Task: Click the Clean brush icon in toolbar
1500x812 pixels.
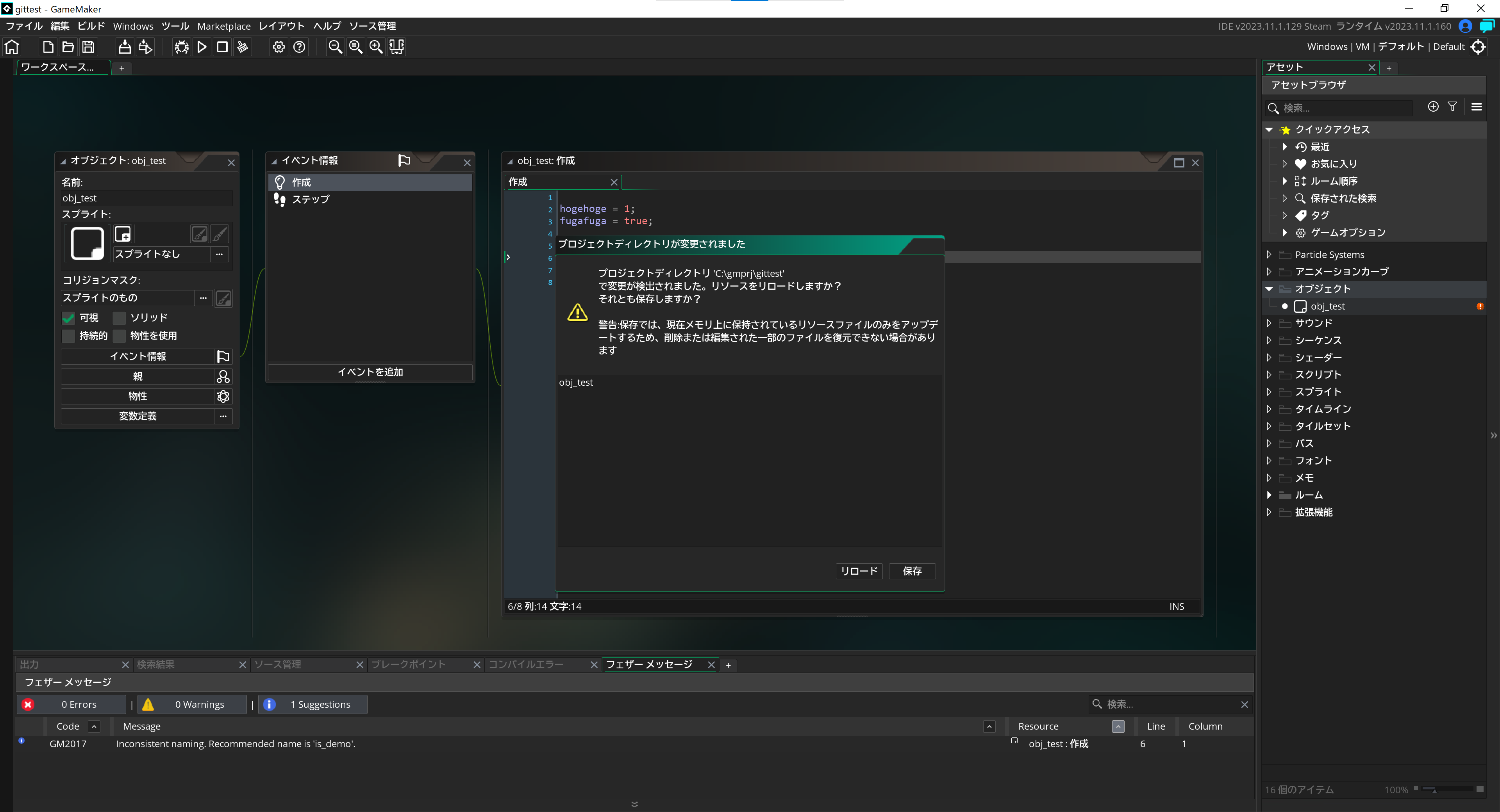Action: tap(243, 47)
